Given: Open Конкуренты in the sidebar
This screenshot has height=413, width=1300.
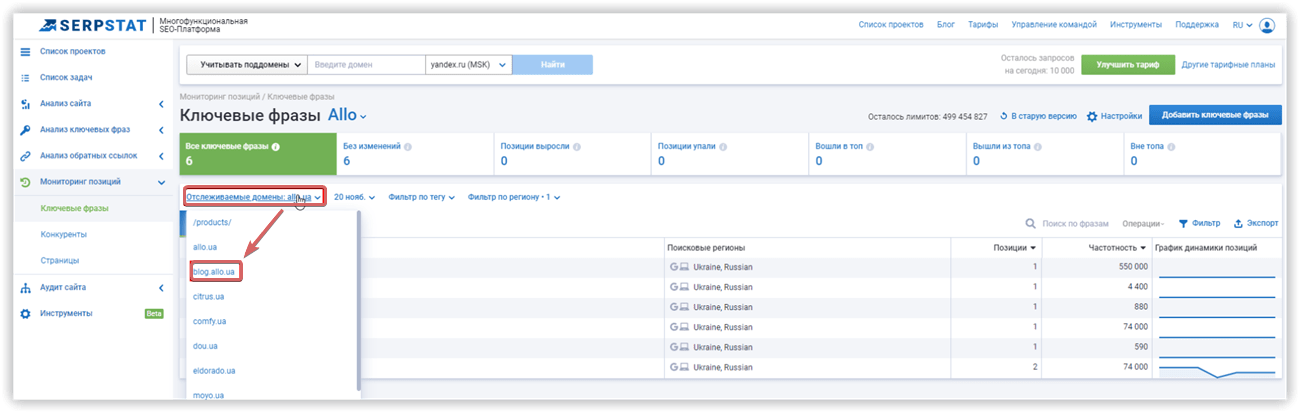Looking at the screenshot, I should point(63,234).
